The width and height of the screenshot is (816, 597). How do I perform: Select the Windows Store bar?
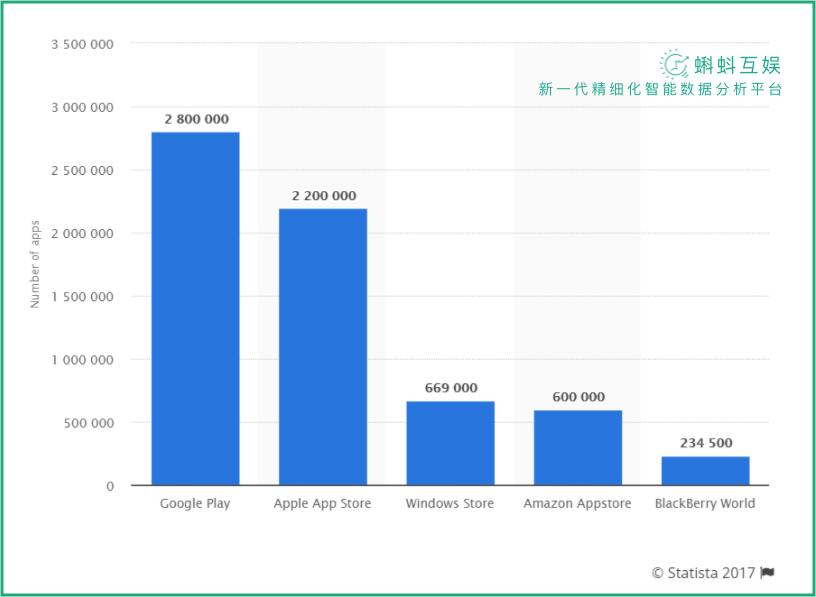point(450,443)
